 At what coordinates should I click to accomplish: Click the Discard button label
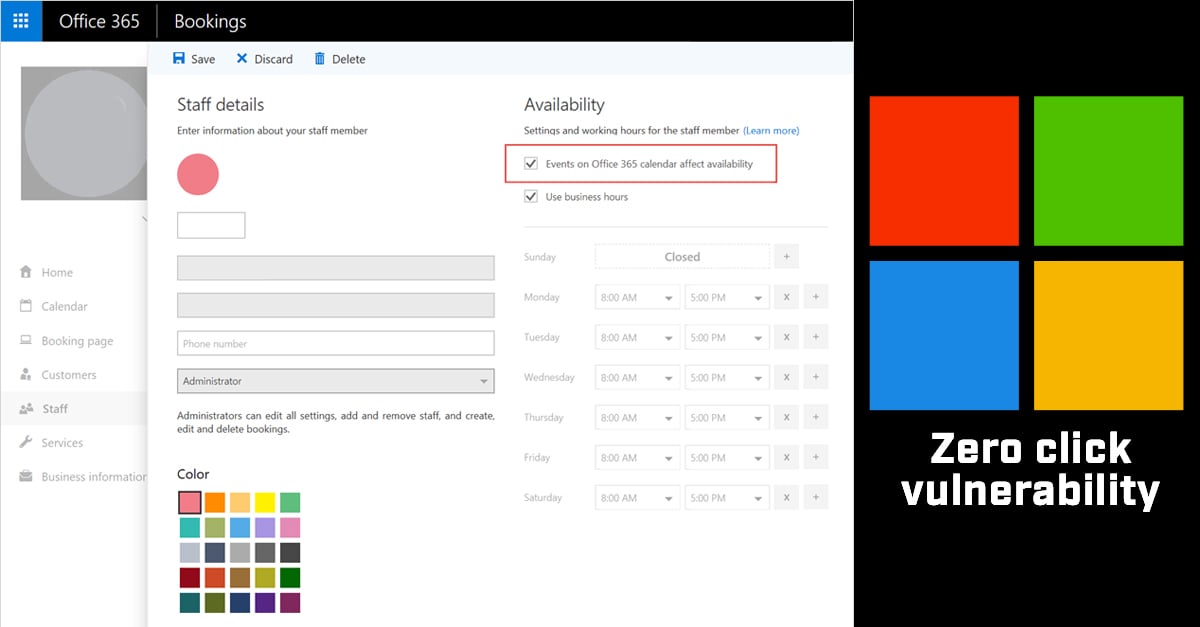point(273,59)
